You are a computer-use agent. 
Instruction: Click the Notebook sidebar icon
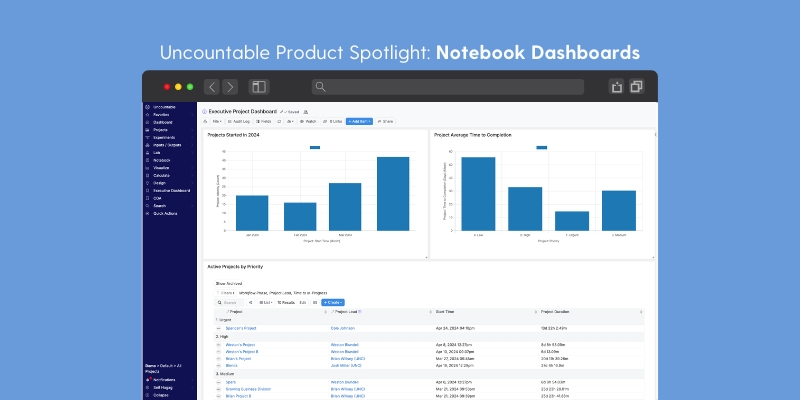(148, 160)
